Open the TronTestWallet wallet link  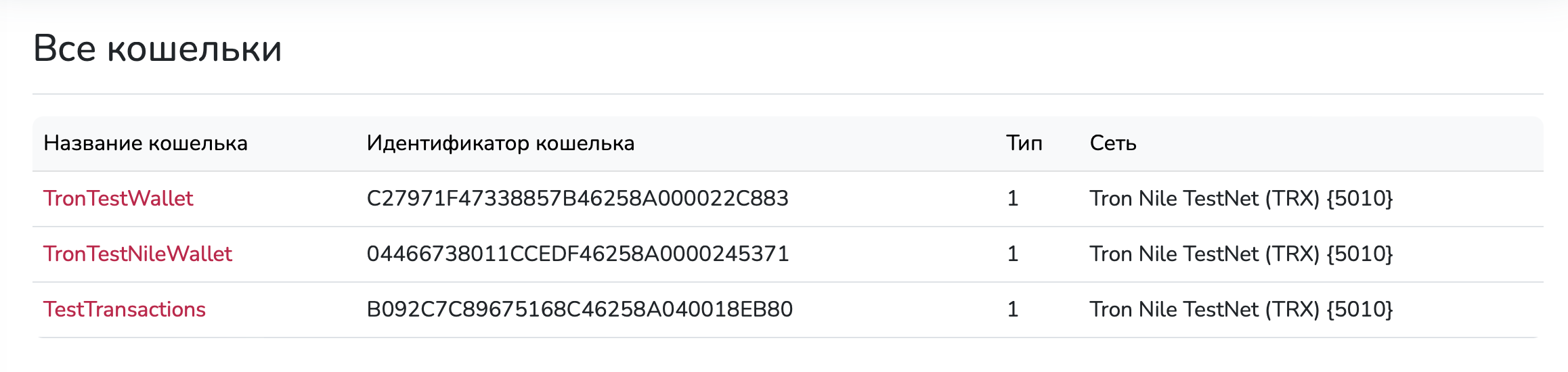[x=118, y=199]
